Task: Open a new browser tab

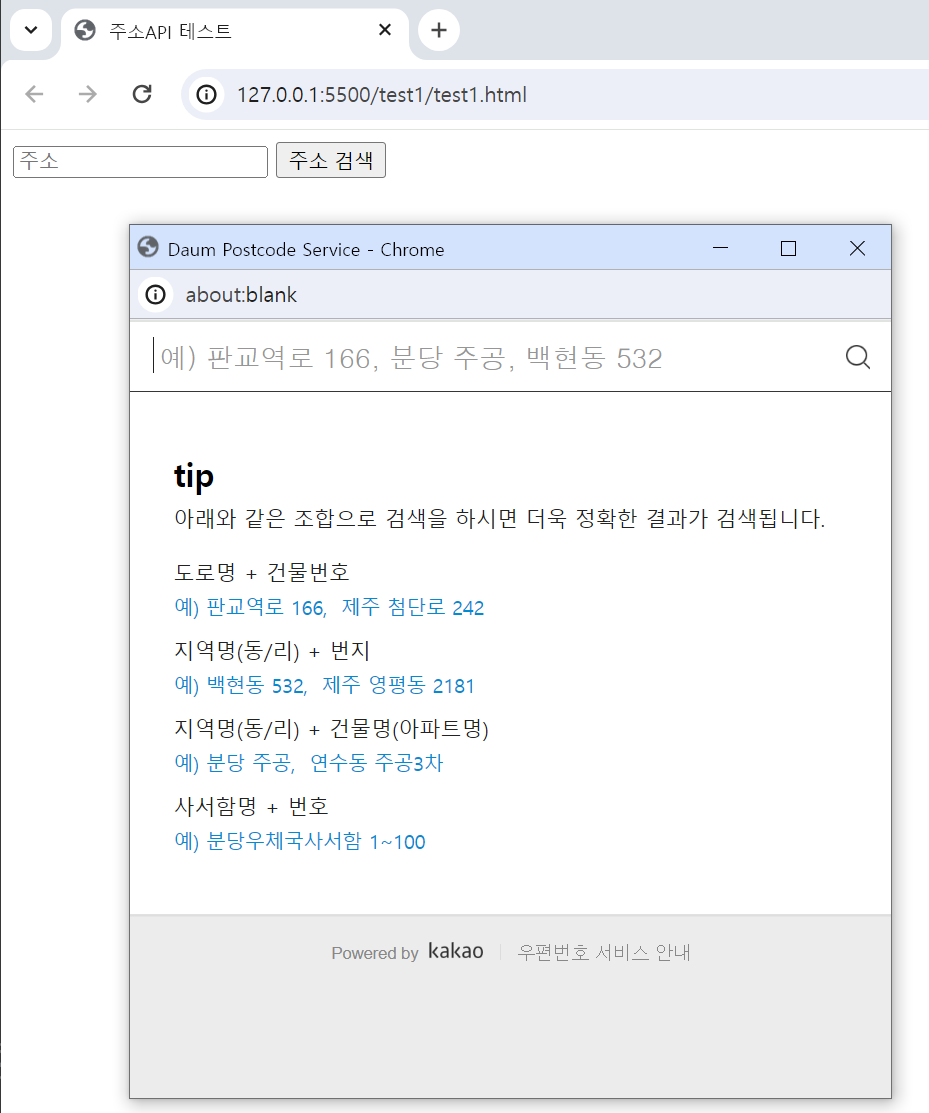Action: [x=439, y=31]
